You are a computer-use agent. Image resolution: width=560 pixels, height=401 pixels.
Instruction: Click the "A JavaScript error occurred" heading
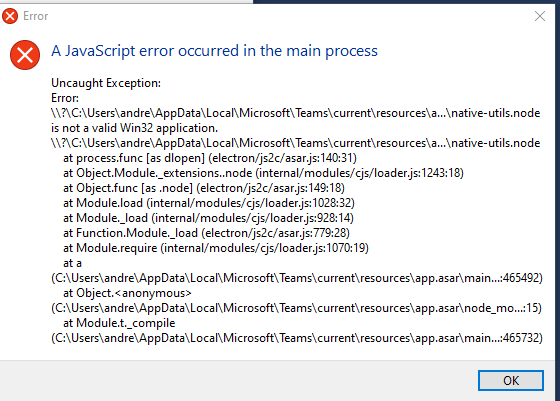[214, 51]
